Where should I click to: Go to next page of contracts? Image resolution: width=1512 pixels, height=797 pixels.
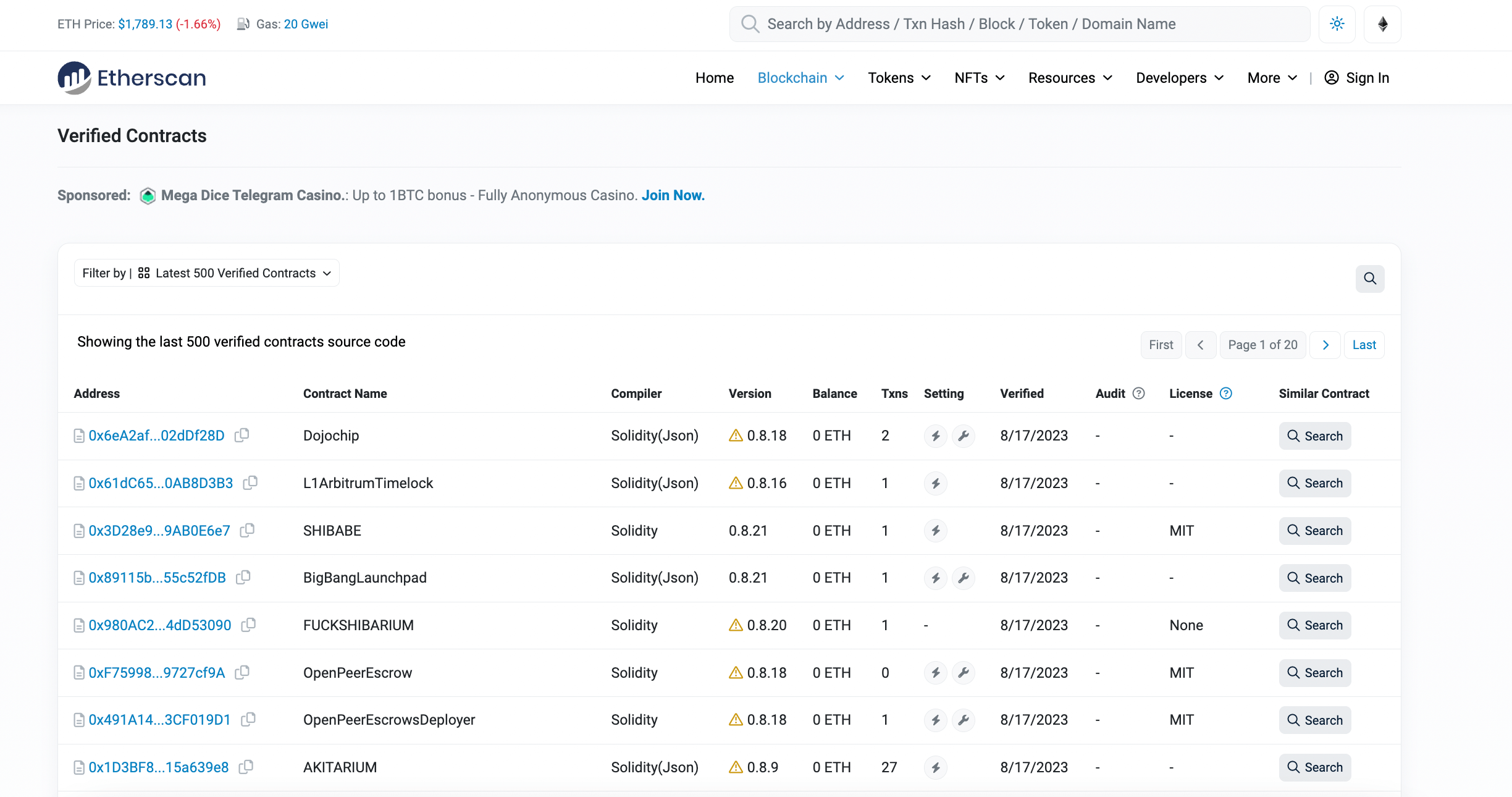tap(1325, 345)
